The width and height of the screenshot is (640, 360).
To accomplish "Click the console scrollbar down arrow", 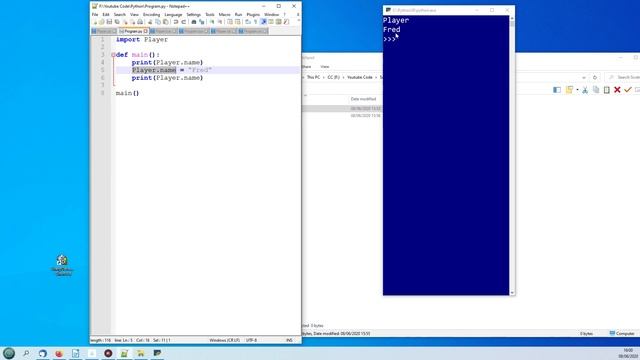I will 512,292.
